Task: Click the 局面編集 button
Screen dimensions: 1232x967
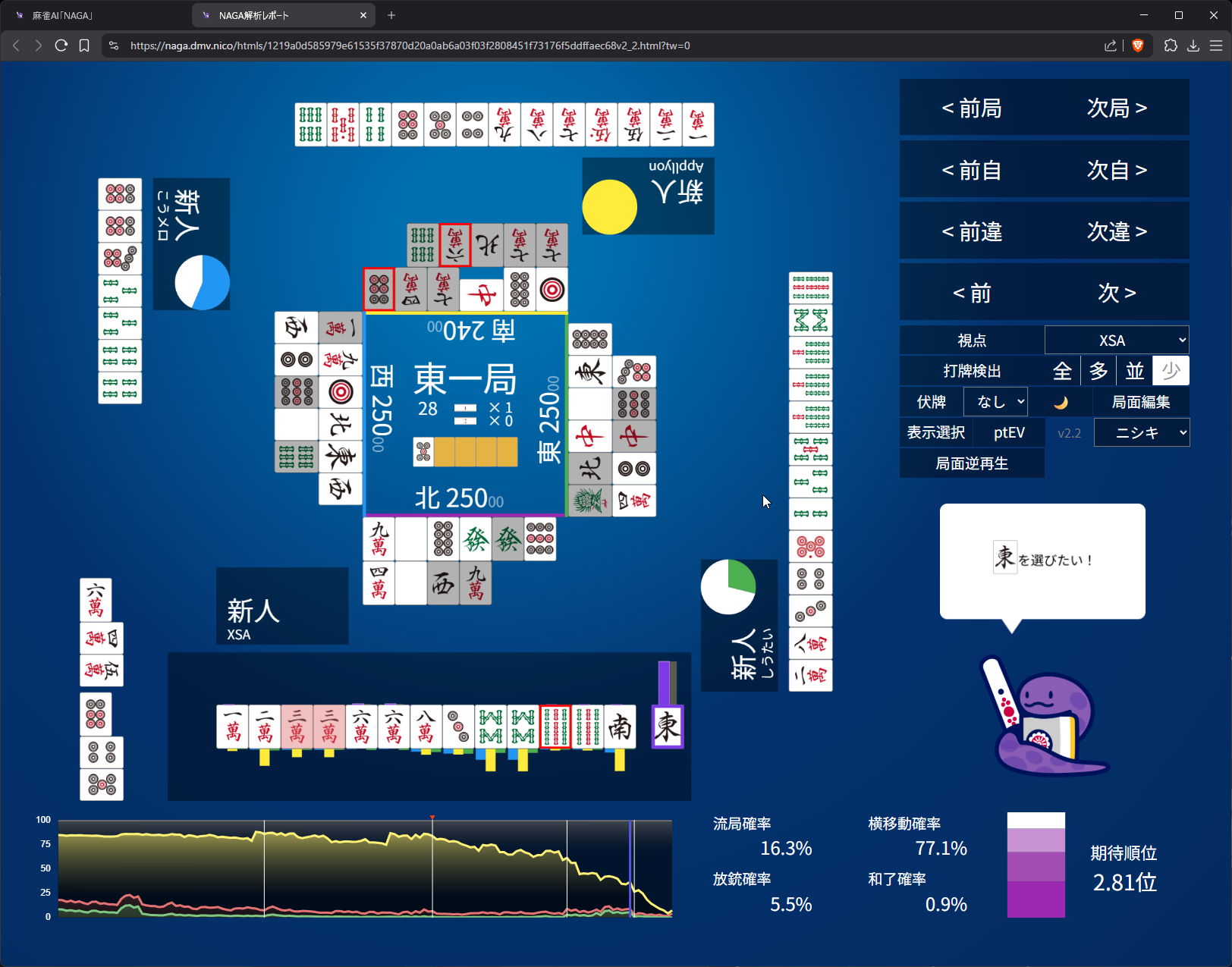Action: [1141, 402]
